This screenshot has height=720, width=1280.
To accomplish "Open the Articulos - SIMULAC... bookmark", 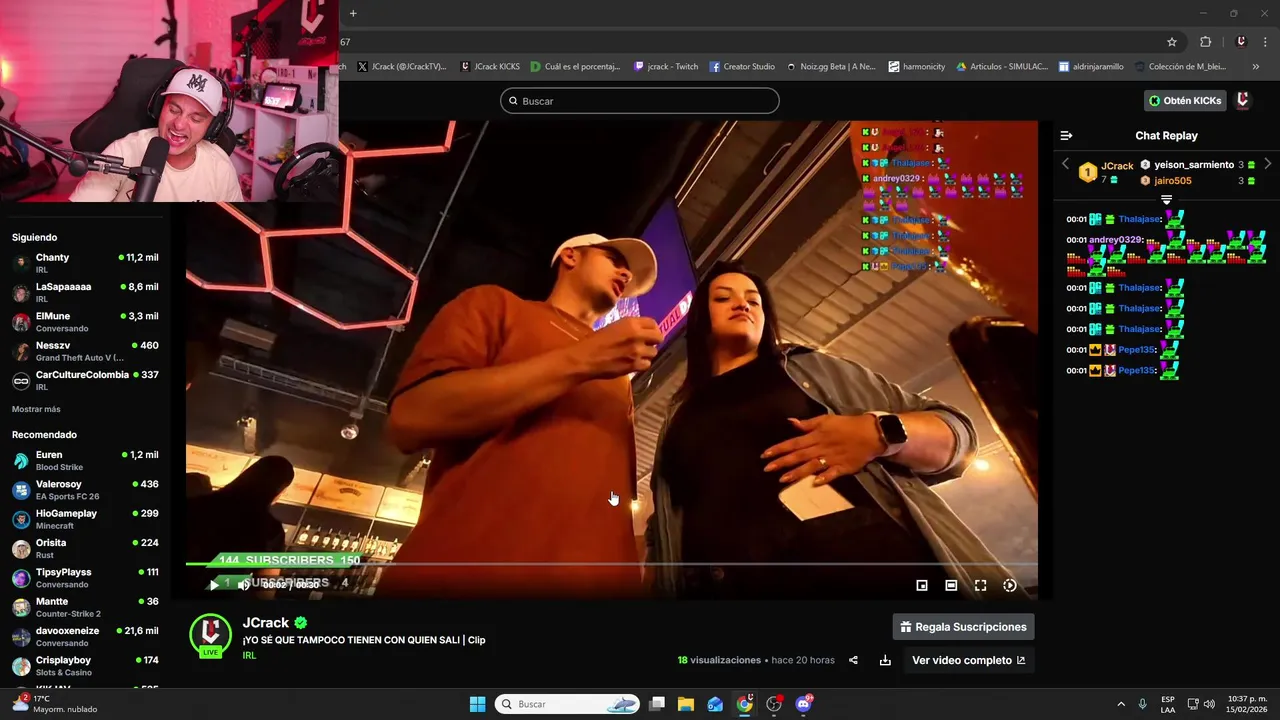I will 1002,67.
